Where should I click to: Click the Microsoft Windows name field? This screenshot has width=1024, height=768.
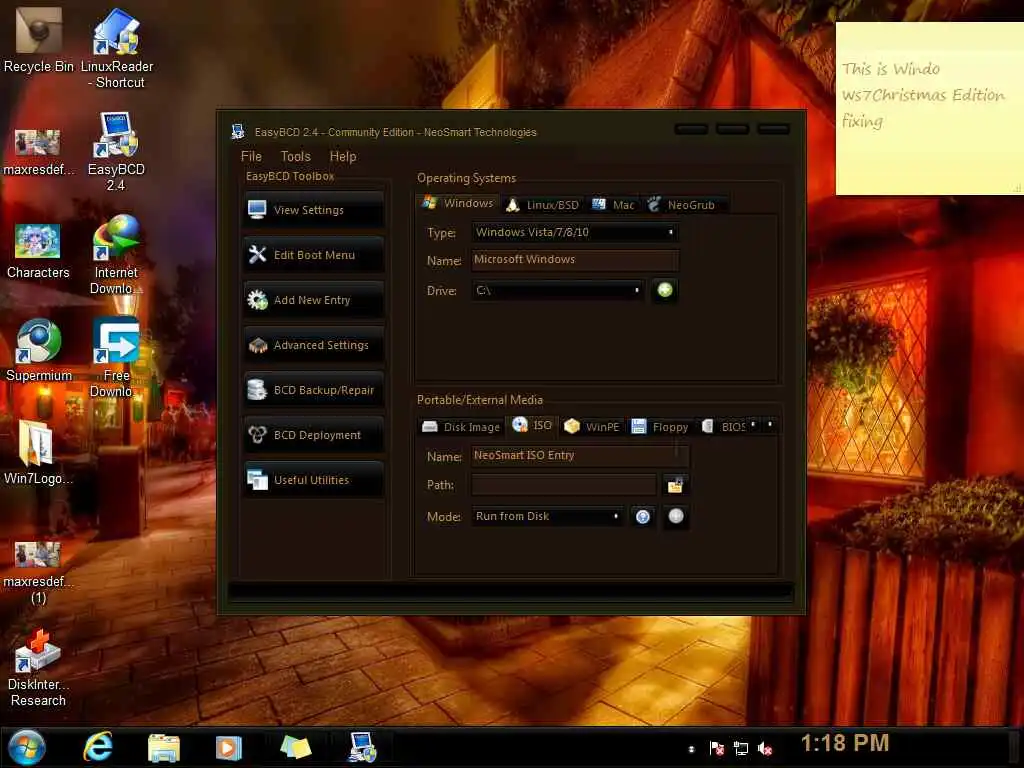coord(575,260)
